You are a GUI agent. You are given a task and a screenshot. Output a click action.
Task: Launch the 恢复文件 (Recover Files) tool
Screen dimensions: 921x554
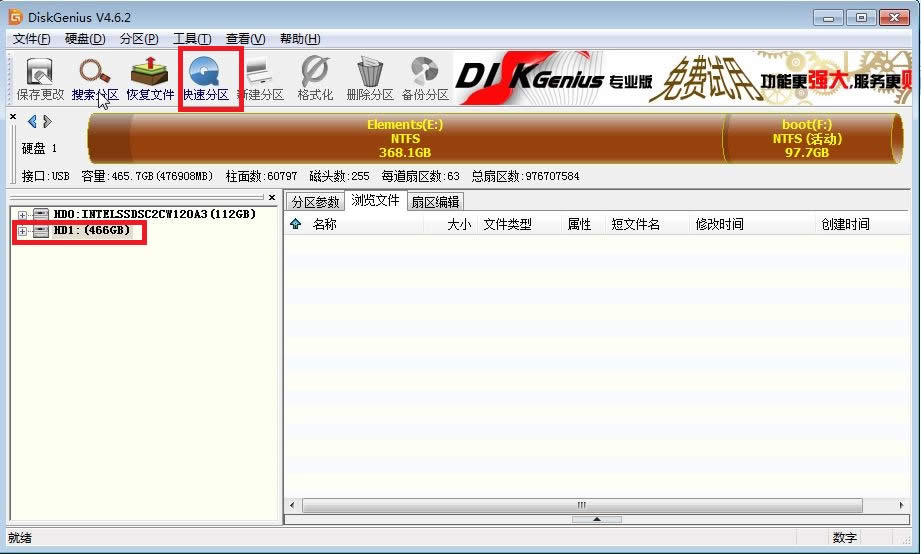[x=151, y=80]
